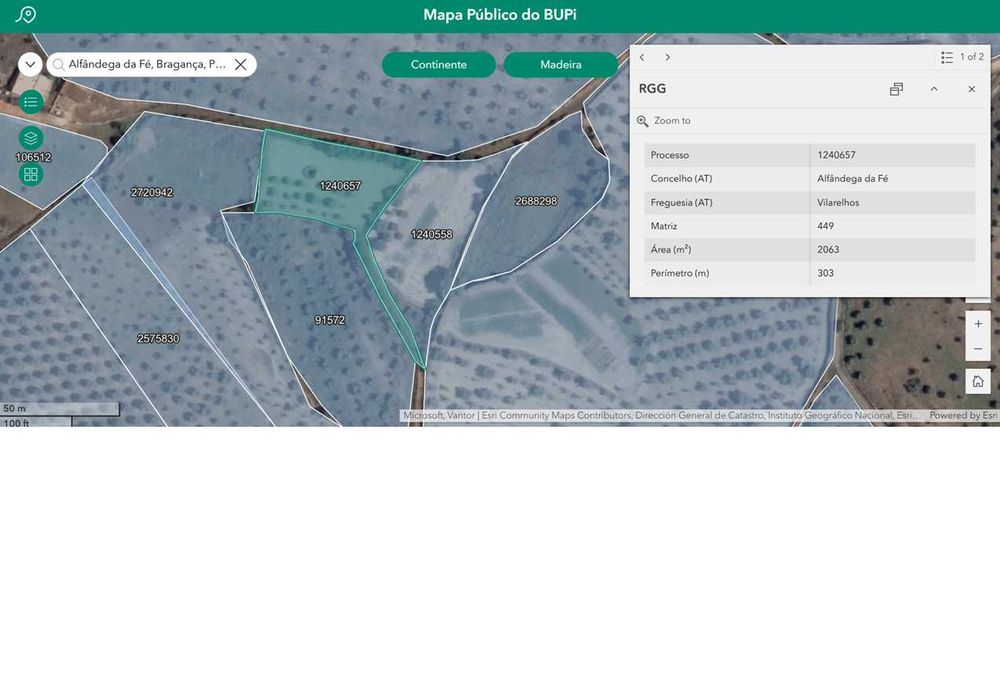Go to the next selected feature
The image size is (1000, 684).
tap(667, 57)
